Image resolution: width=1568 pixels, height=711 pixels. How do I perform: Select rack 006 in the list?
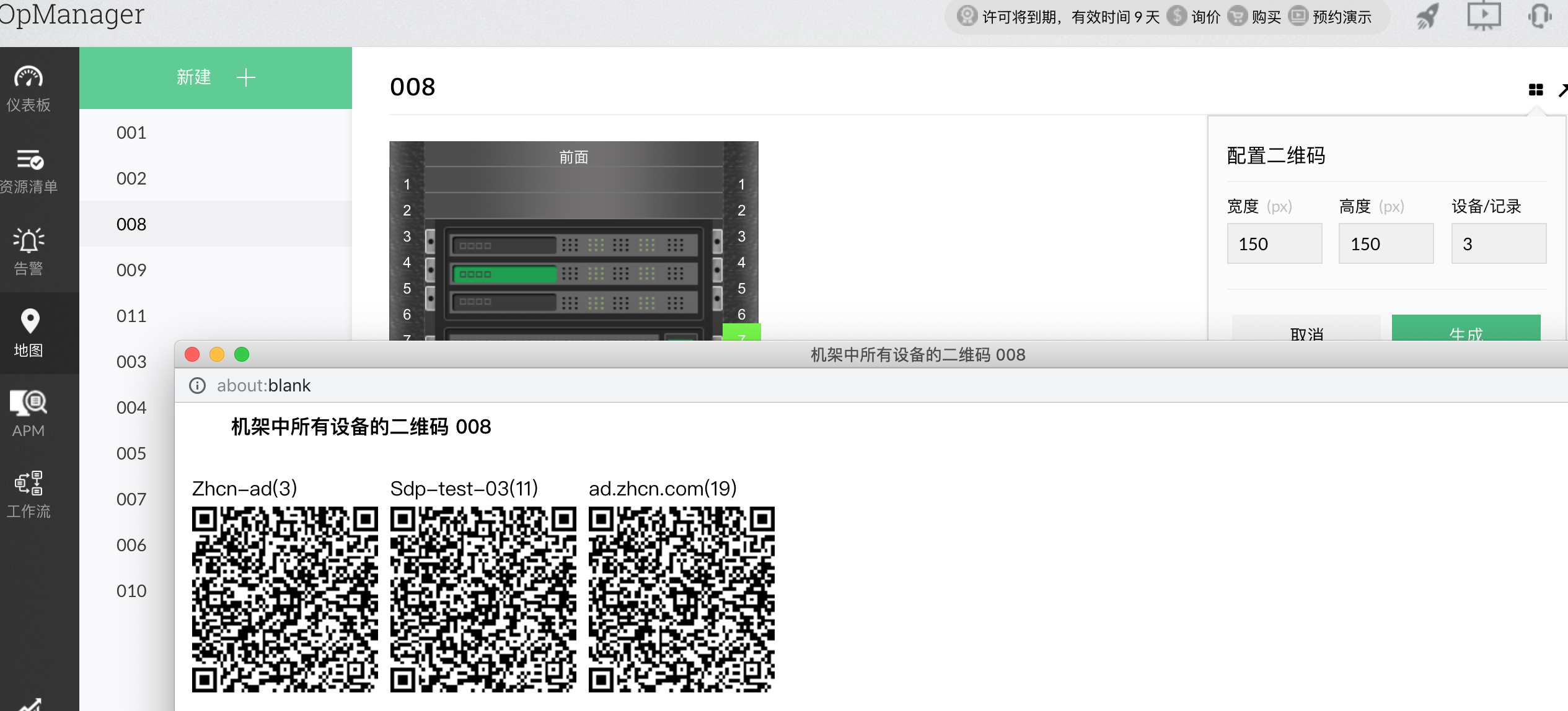[x=131, y=545]
